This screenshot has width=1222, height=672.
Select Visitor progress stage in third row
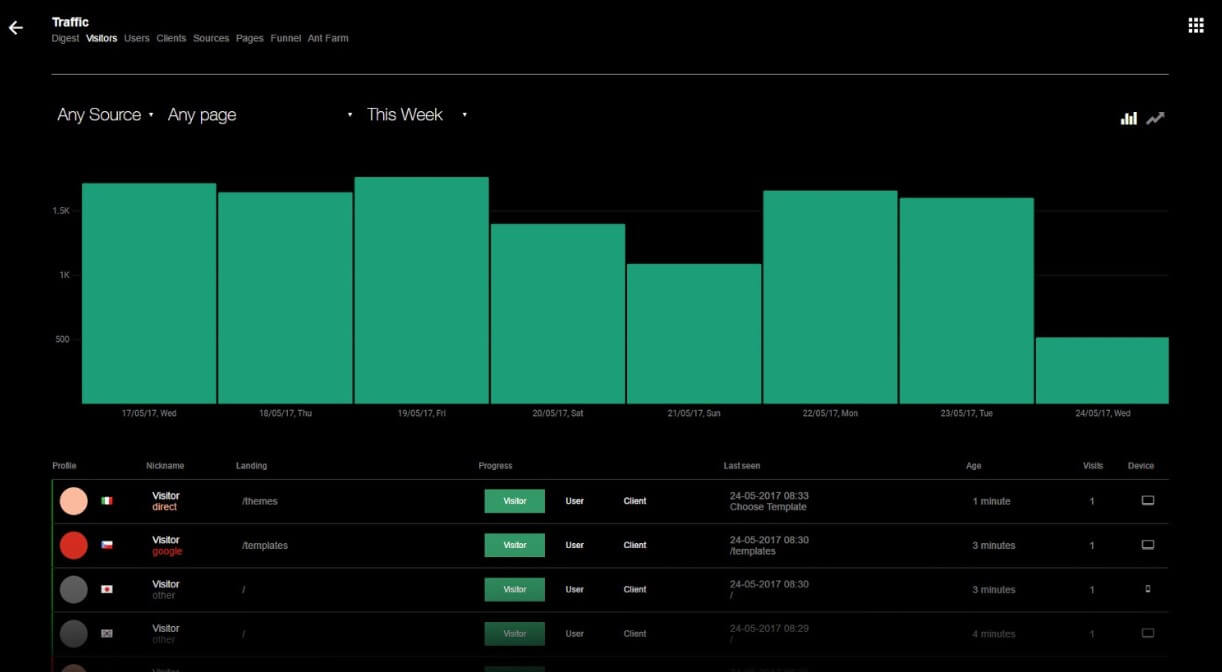(514, 589)
